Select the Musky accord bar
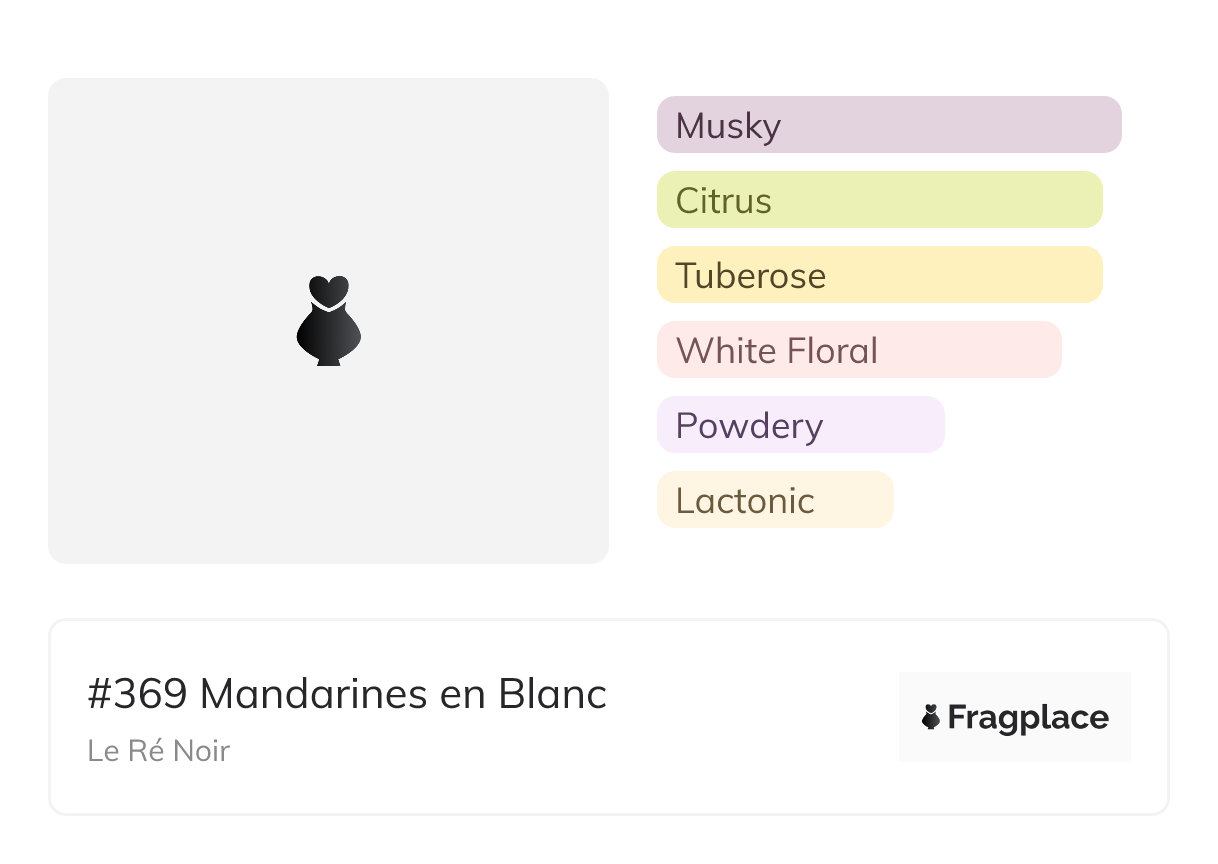The height and width of the screenshot is (864, 1218). point(888,125)
